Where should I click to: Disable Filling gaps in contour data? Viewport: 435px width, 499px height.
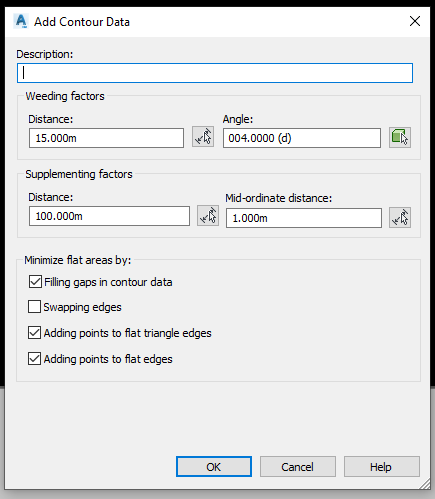[x=35, y=282]
